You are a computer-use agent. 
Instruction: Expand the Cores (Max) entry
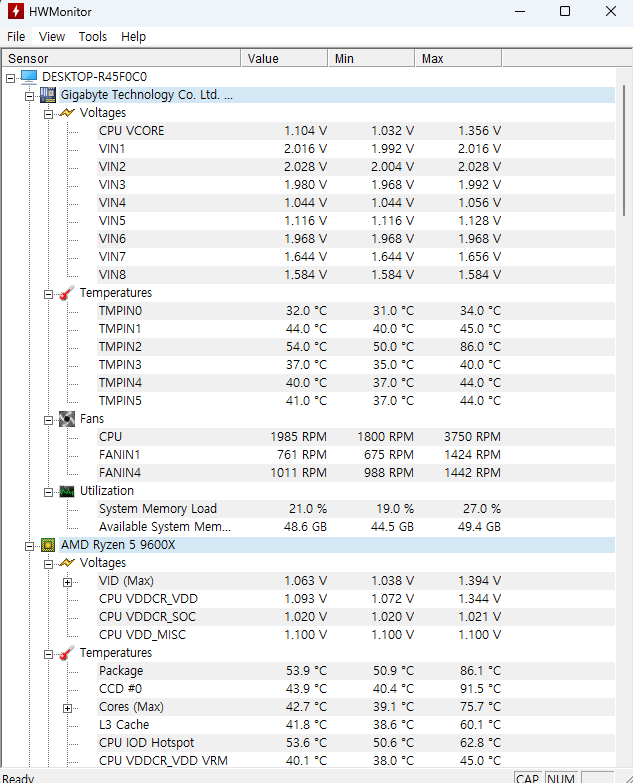tap(67, 708)
